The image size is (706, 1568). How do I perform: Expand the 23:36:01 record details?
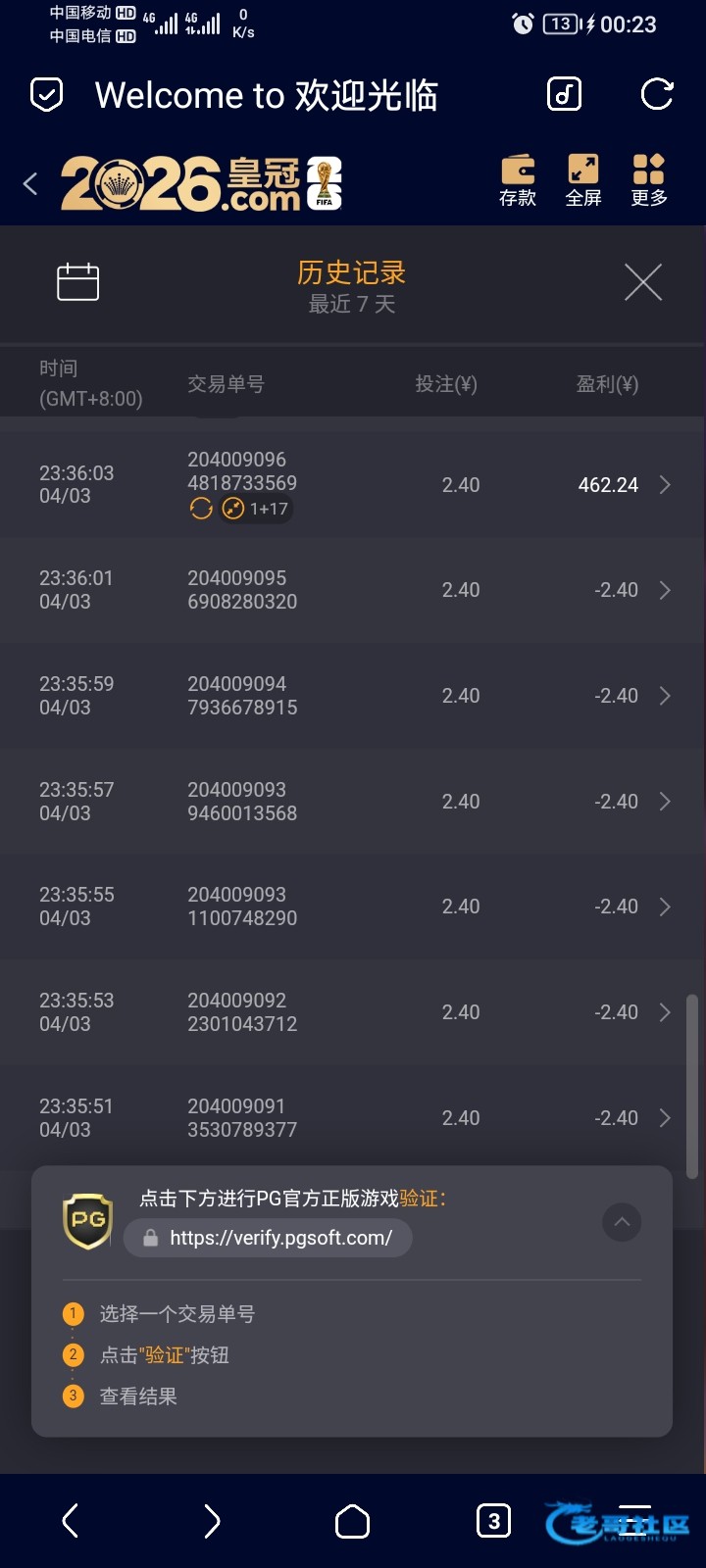point(665,590)
